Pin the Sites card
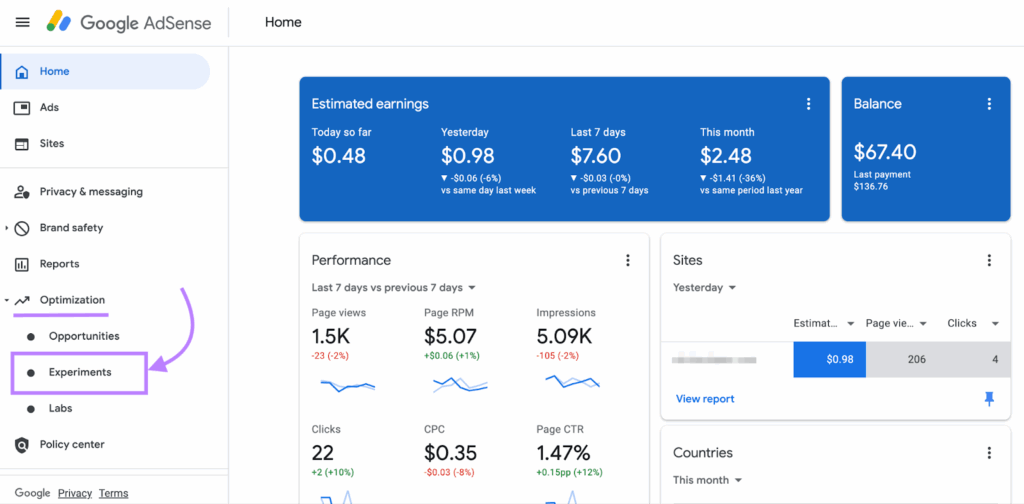The image size is (1024, 504). [x=989, y=399]
